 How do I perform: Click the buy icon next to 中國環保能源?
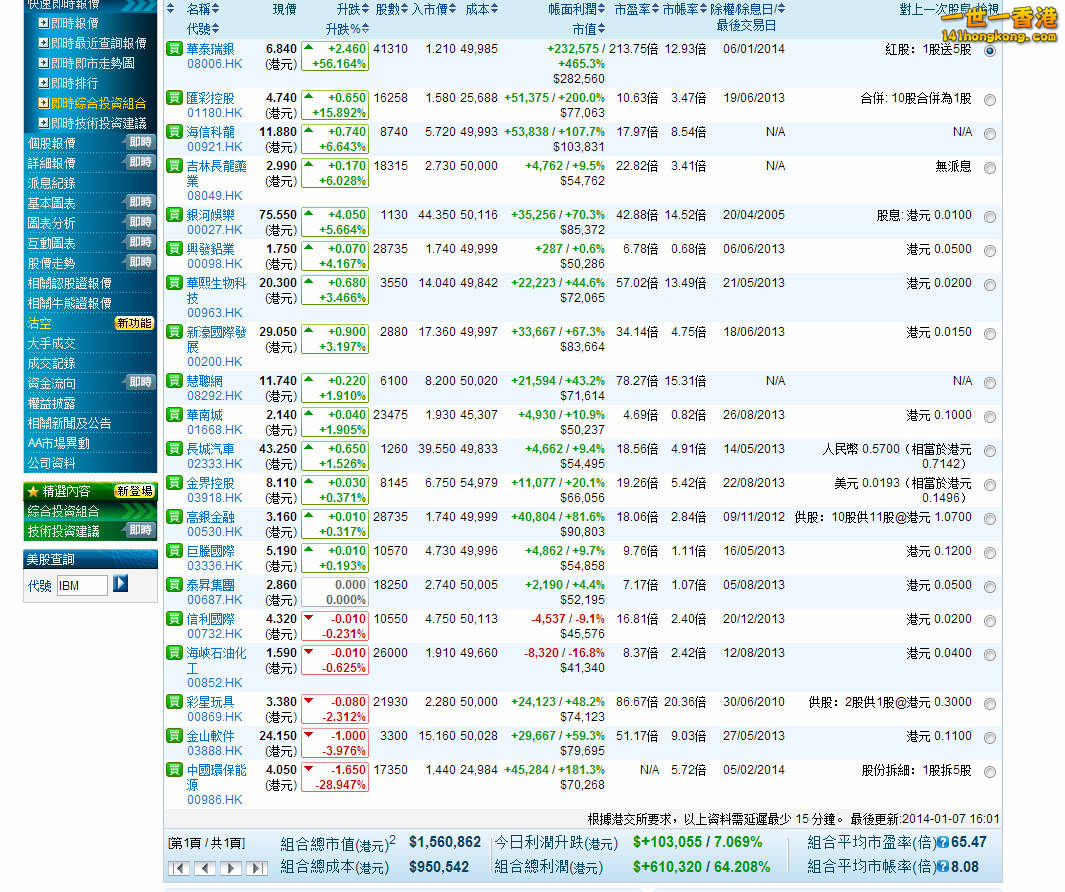pyautogui.click(x=175, y=769)
